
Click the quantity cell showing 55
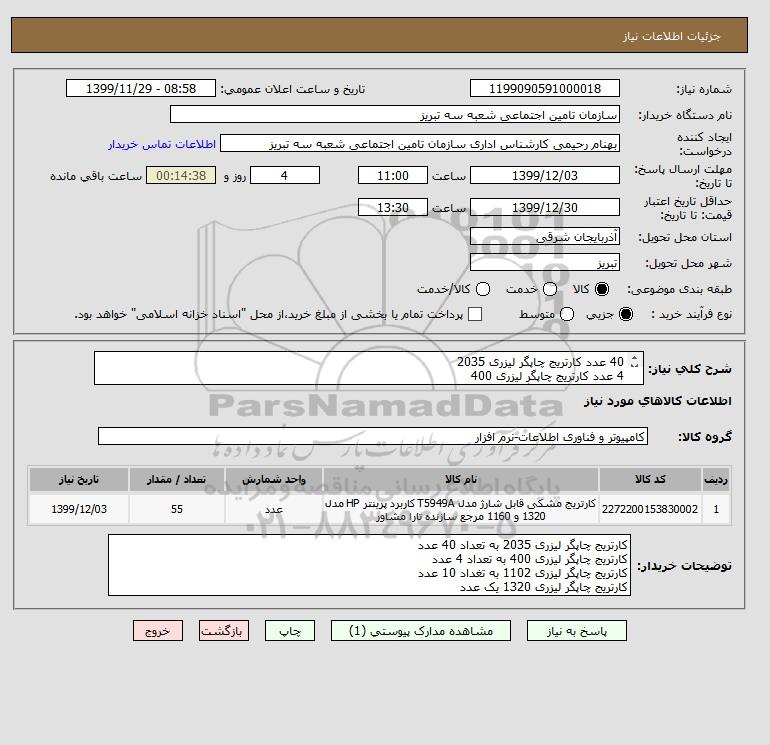(177, 509)
